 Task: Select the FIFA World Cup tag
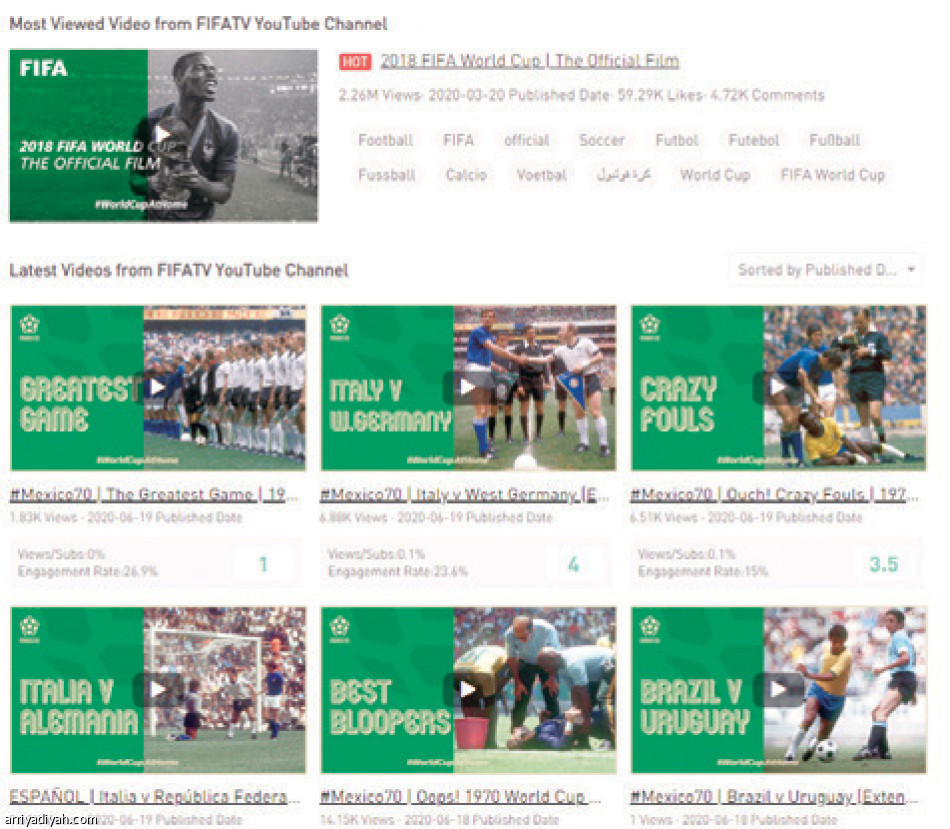click(x=832, y=175)
